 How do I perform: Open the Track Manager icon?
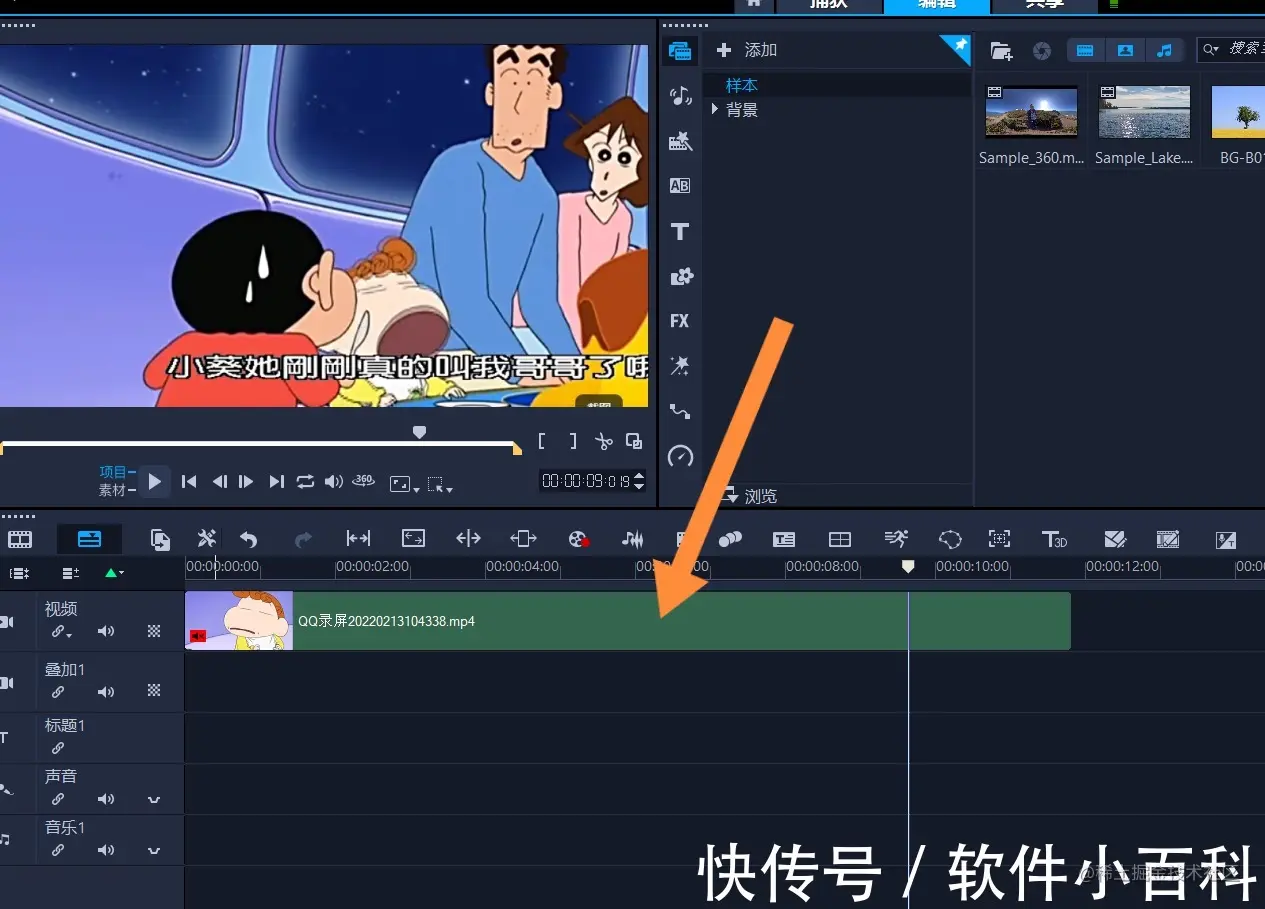19,573
